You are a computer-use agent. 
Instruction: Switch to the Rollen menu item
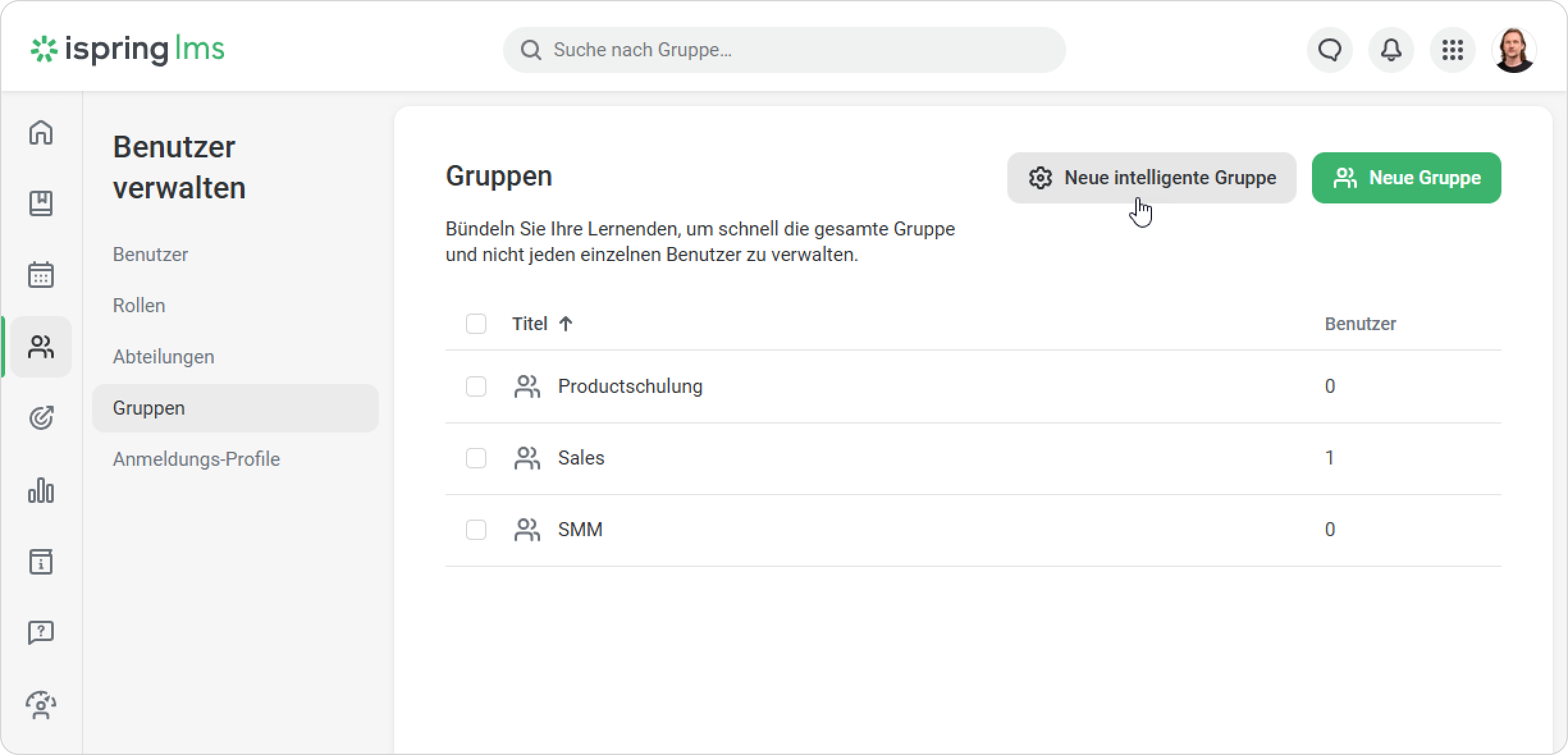[x=139, y=306]
